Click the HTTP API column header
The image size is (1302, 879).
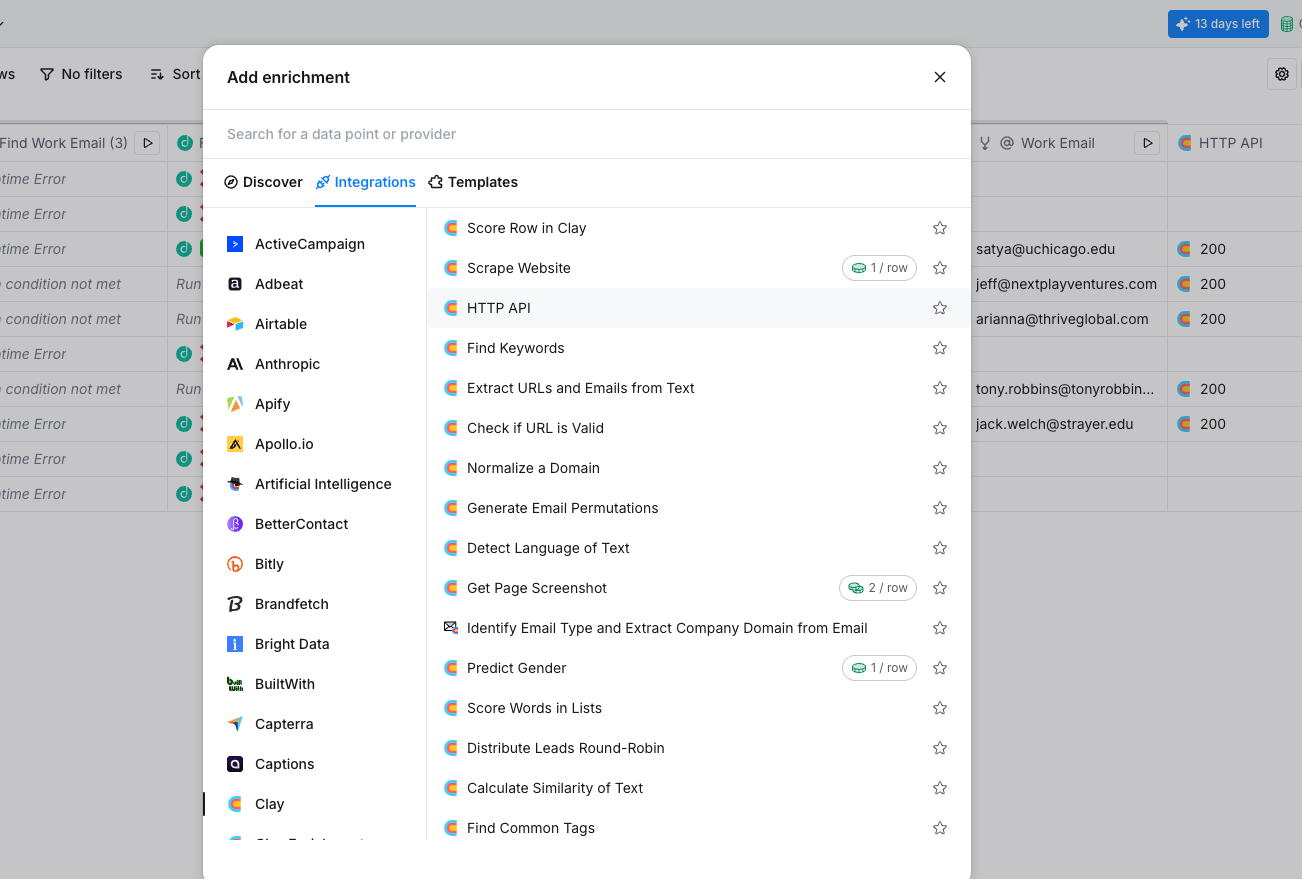click(1234, 143)
